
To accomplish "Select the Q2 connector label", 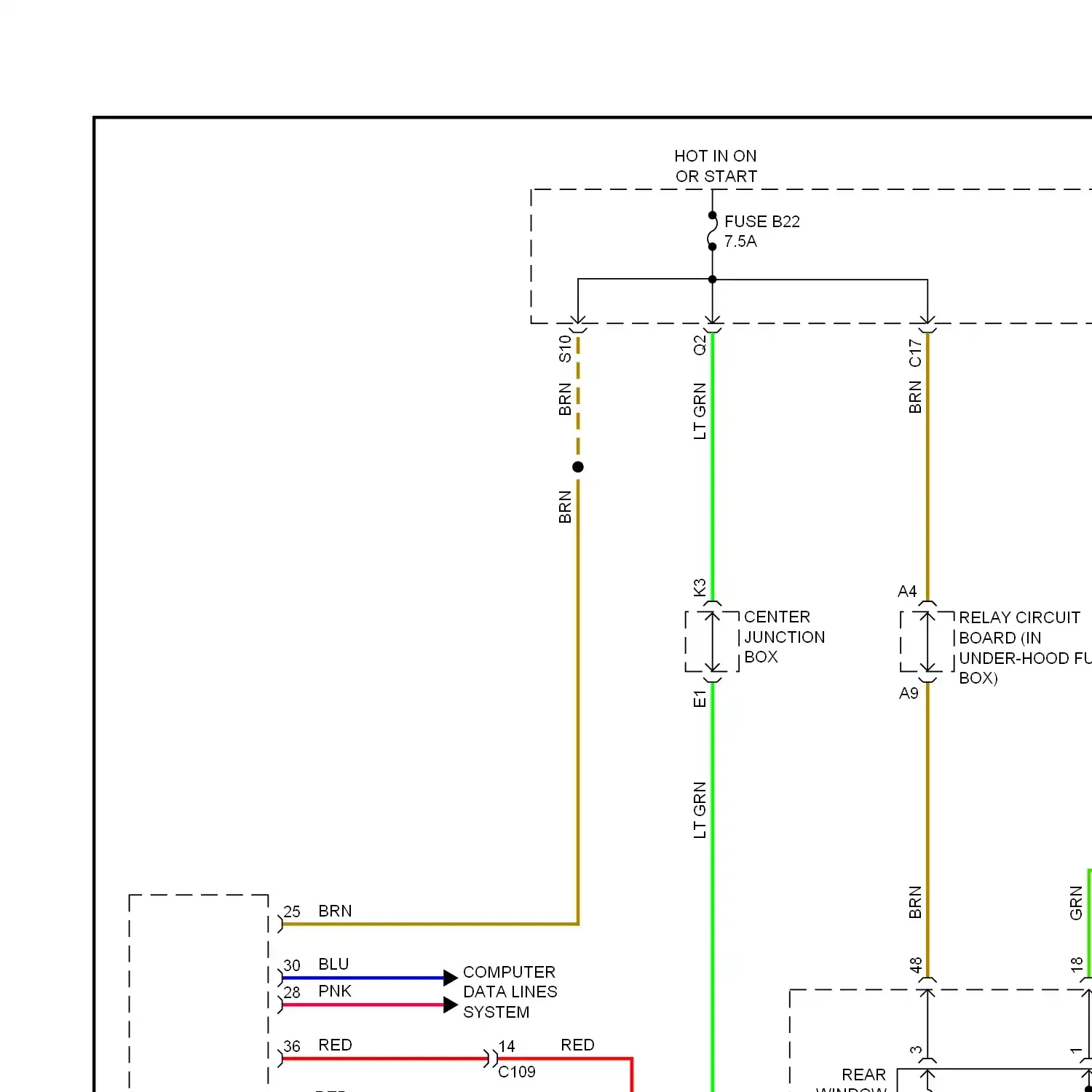I will (x=700, y=345).
